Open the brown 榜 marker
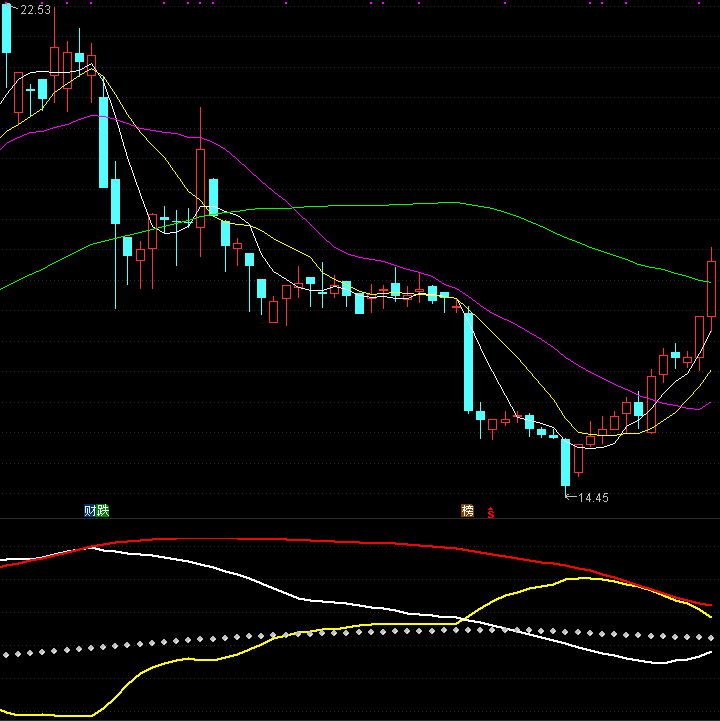This screenshot has width=720, height=721. click(468, 510)
